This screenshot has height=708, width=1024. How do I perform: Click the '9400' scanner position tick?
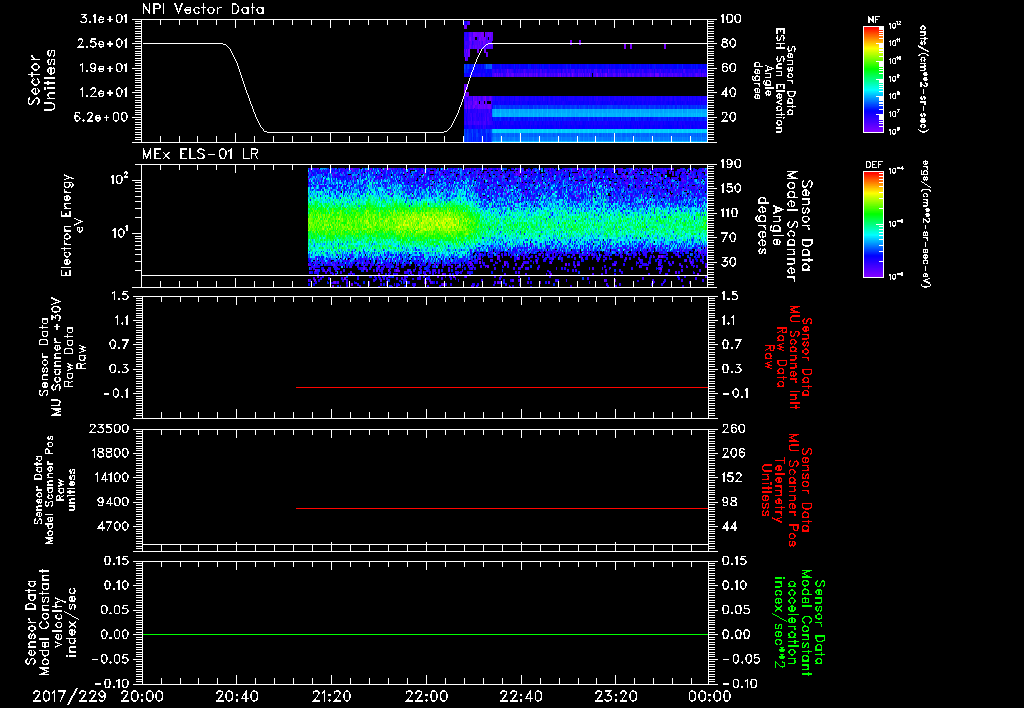pos(114,502)
